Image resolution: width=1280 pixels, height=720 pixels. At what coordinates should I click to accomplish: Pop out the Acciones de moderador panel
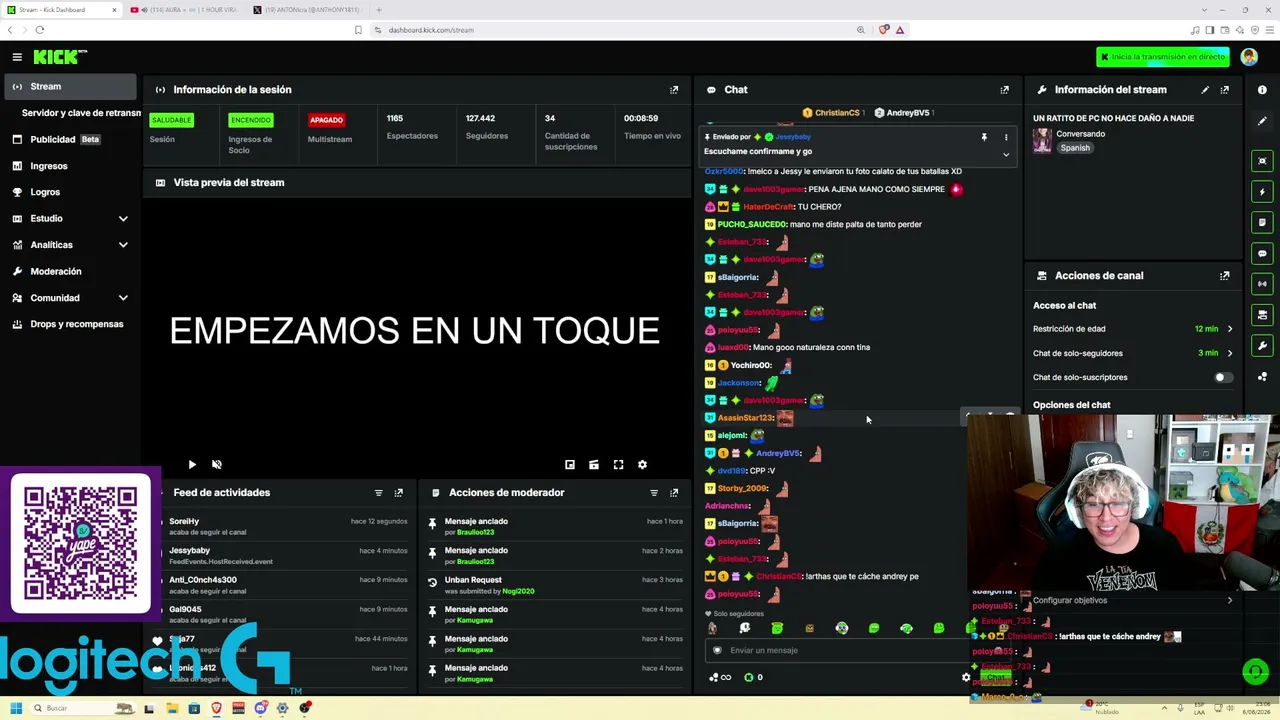(674, 493)
